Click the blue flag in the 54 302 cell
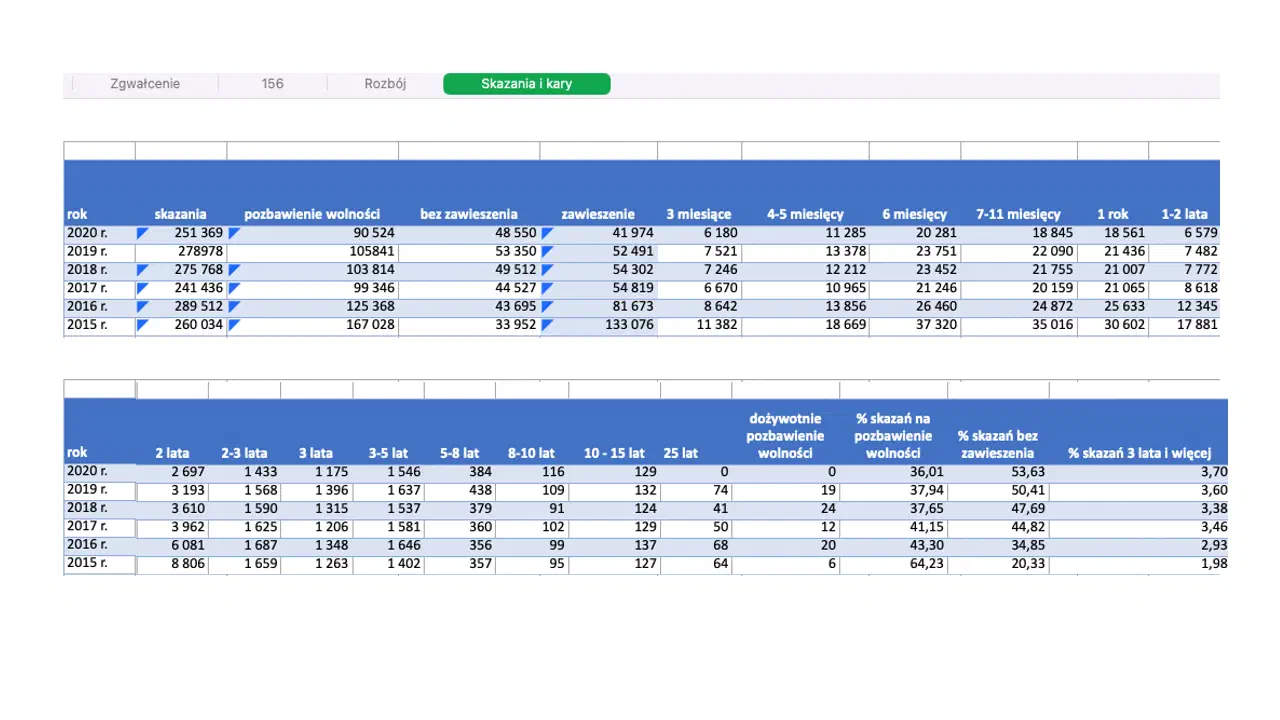This screenshot has height=720, width=1280. (547, 270)
